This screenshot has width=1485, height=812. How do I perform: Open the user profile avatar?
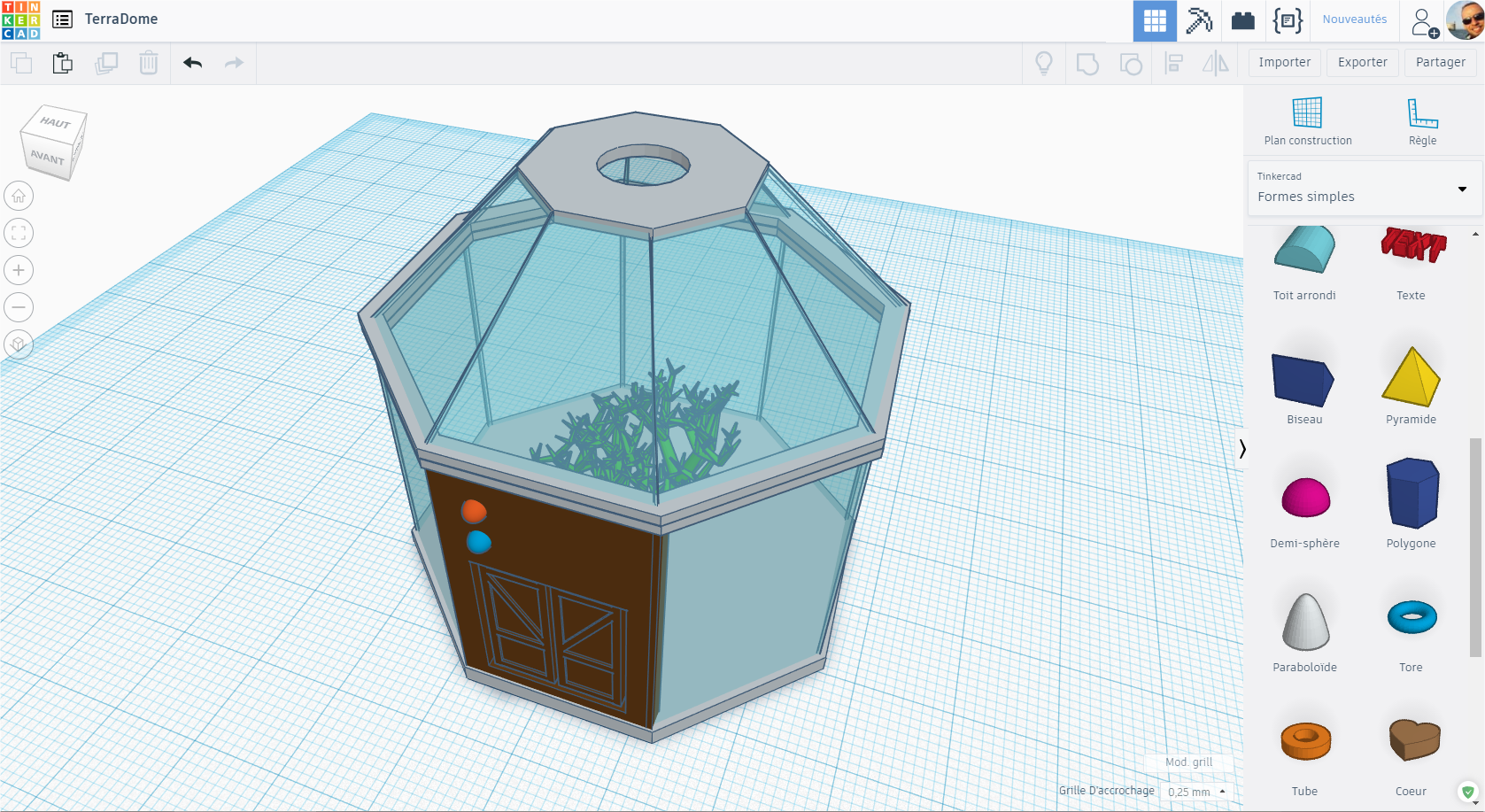(1466, 20)
